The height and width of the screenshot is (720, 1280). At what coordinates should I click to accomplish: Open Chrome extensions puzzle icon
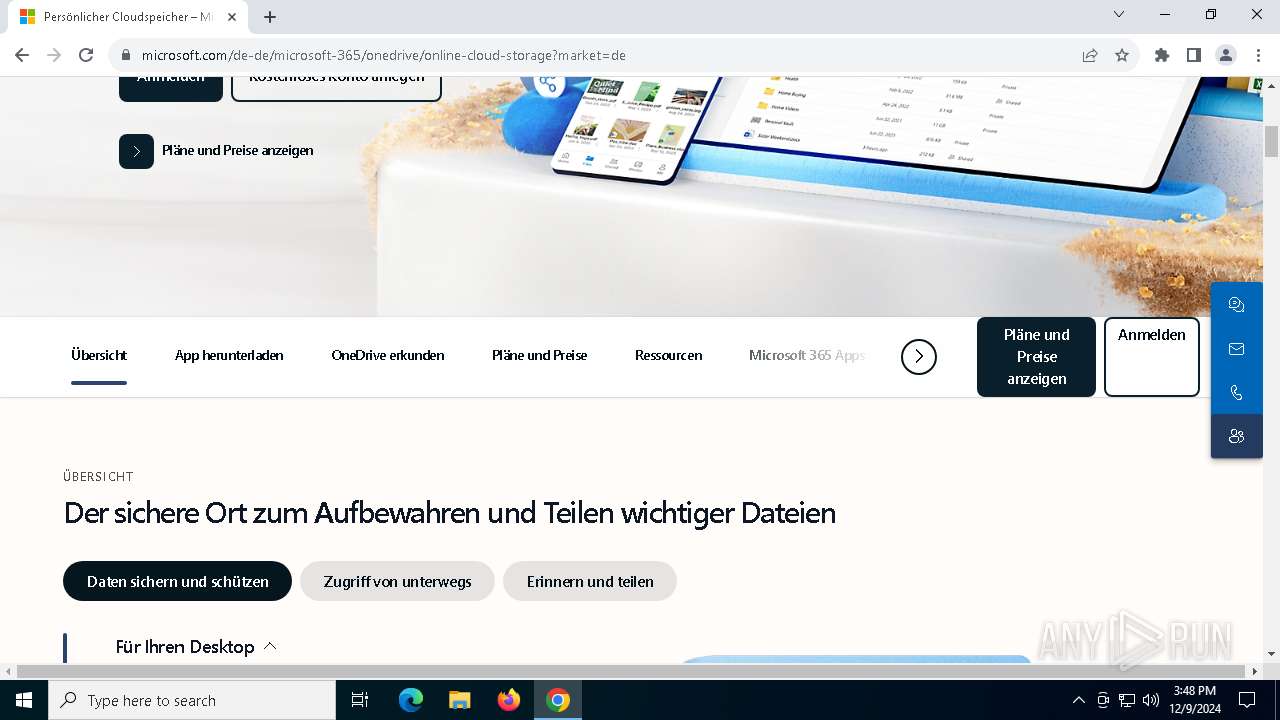(x=1161, y=55)
